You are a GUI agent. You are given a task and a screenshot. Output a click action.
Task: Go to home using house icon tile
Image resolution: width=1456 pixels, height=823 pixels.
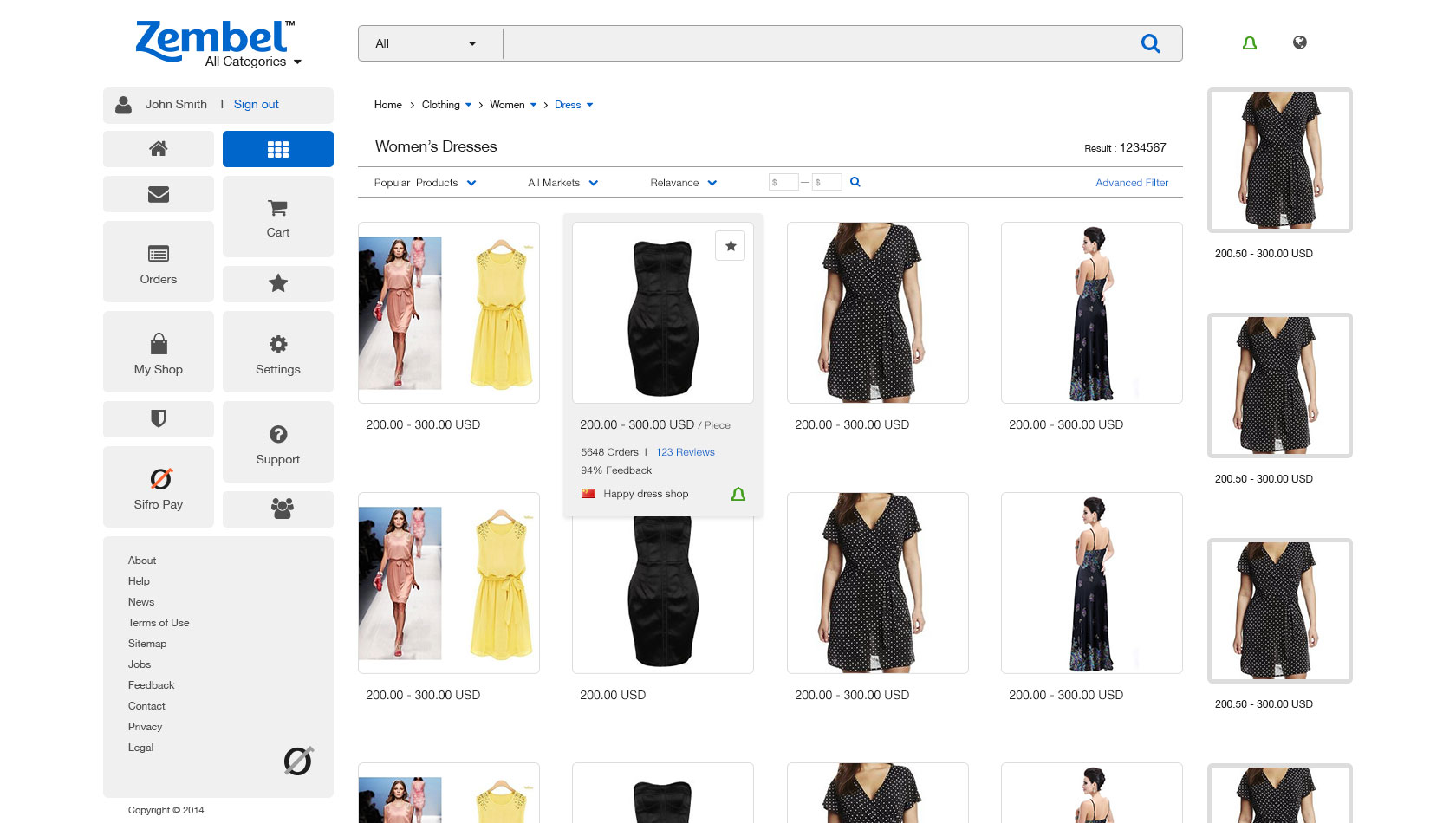(159, 149)
